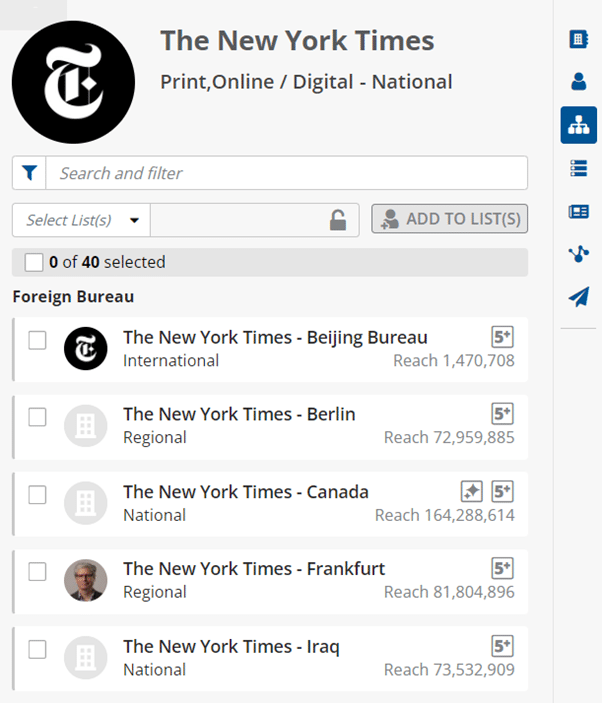The width and height of the screenshot is (602, 703).
Task: Click the Iraq placeholder building avatar
Action: click(x=86, y=658)
